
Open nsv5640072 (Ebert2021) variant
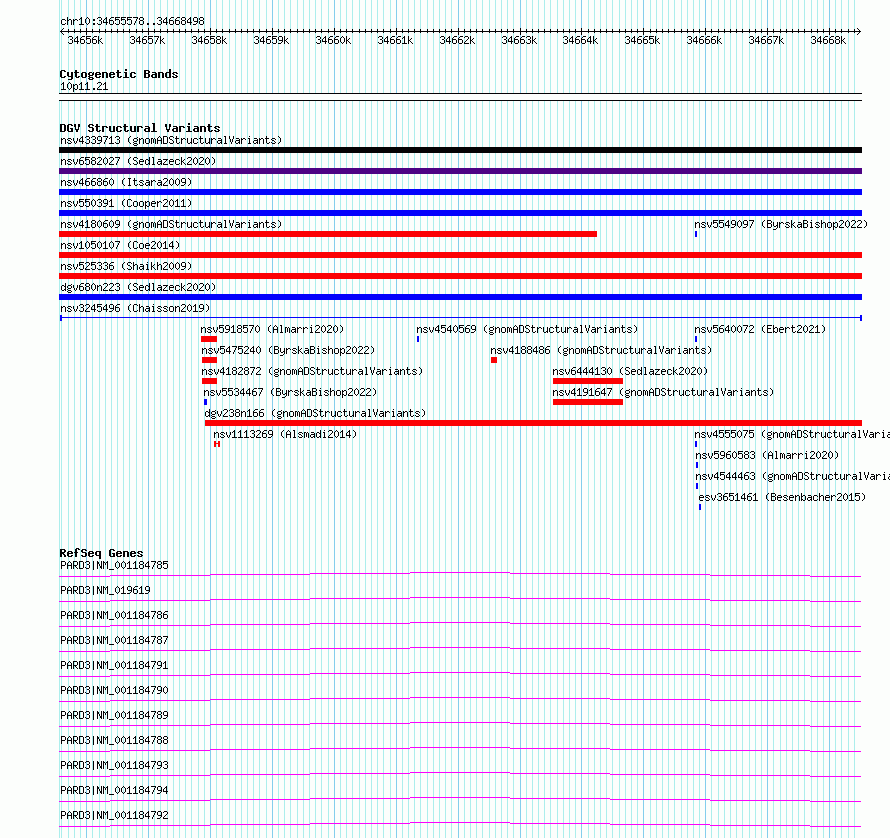760,329
